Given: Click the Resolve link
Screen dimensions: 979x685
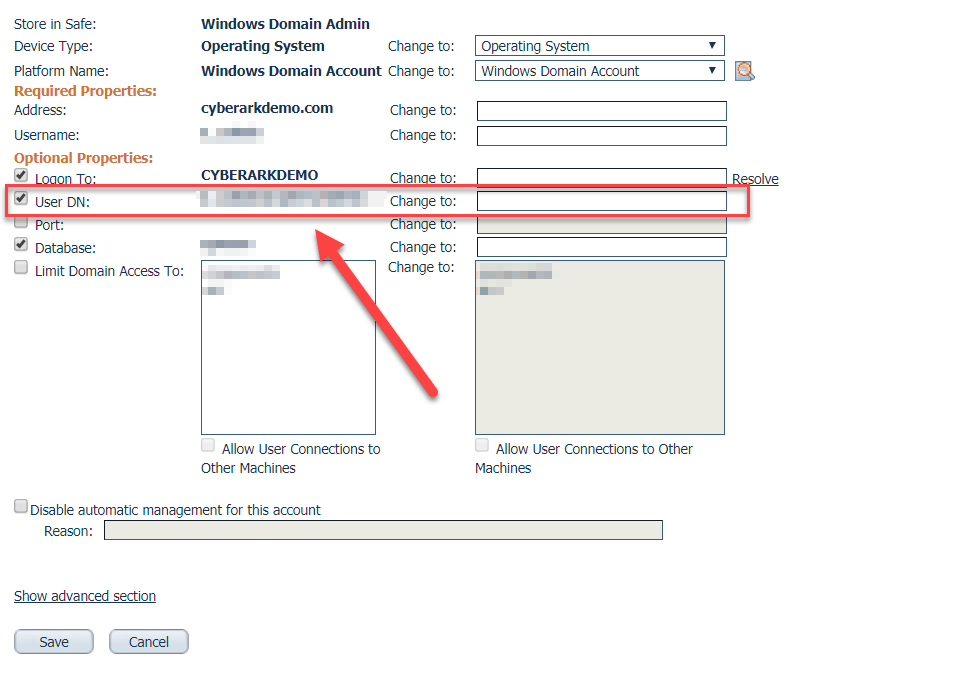Looking at the screenshot, I should (755, 179).
